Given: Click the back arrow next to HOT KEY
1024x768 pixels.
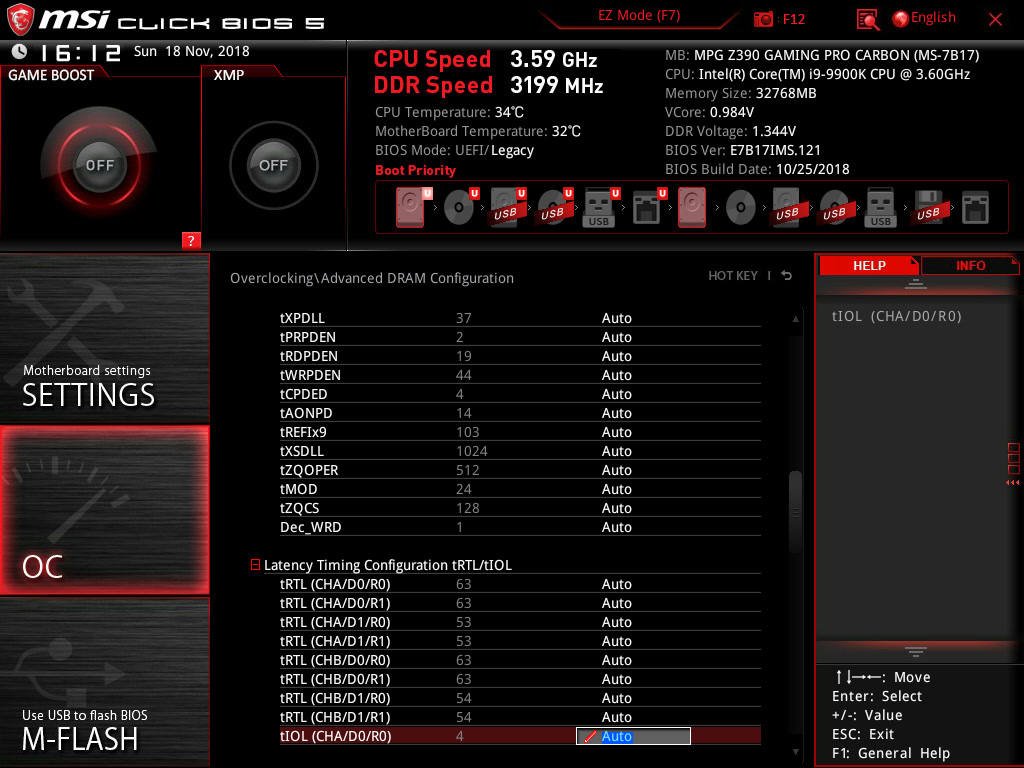Looking at the screenshot, I should click(787, 276).
